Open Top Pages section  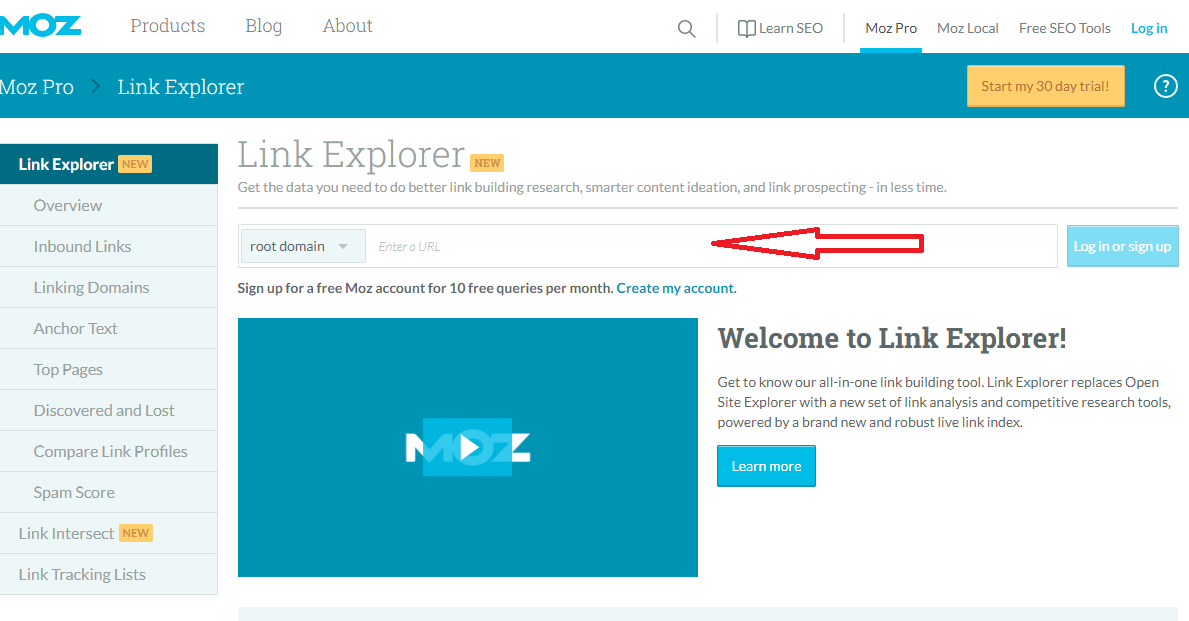click(x=108, y=369)
